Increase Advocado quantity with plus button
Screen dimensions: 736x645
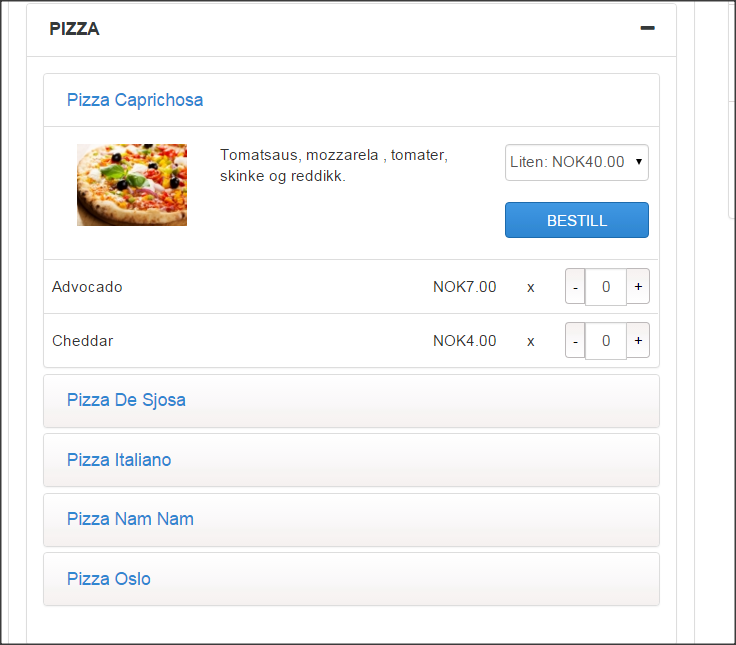(x=638, y=286)
